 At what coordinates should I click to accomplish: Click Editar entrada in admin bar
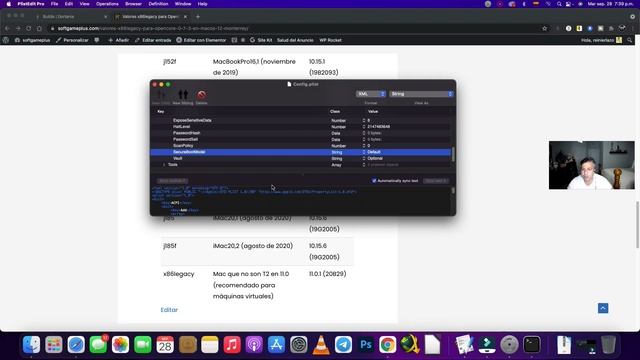pyautogui.click(x=153, y=40)
